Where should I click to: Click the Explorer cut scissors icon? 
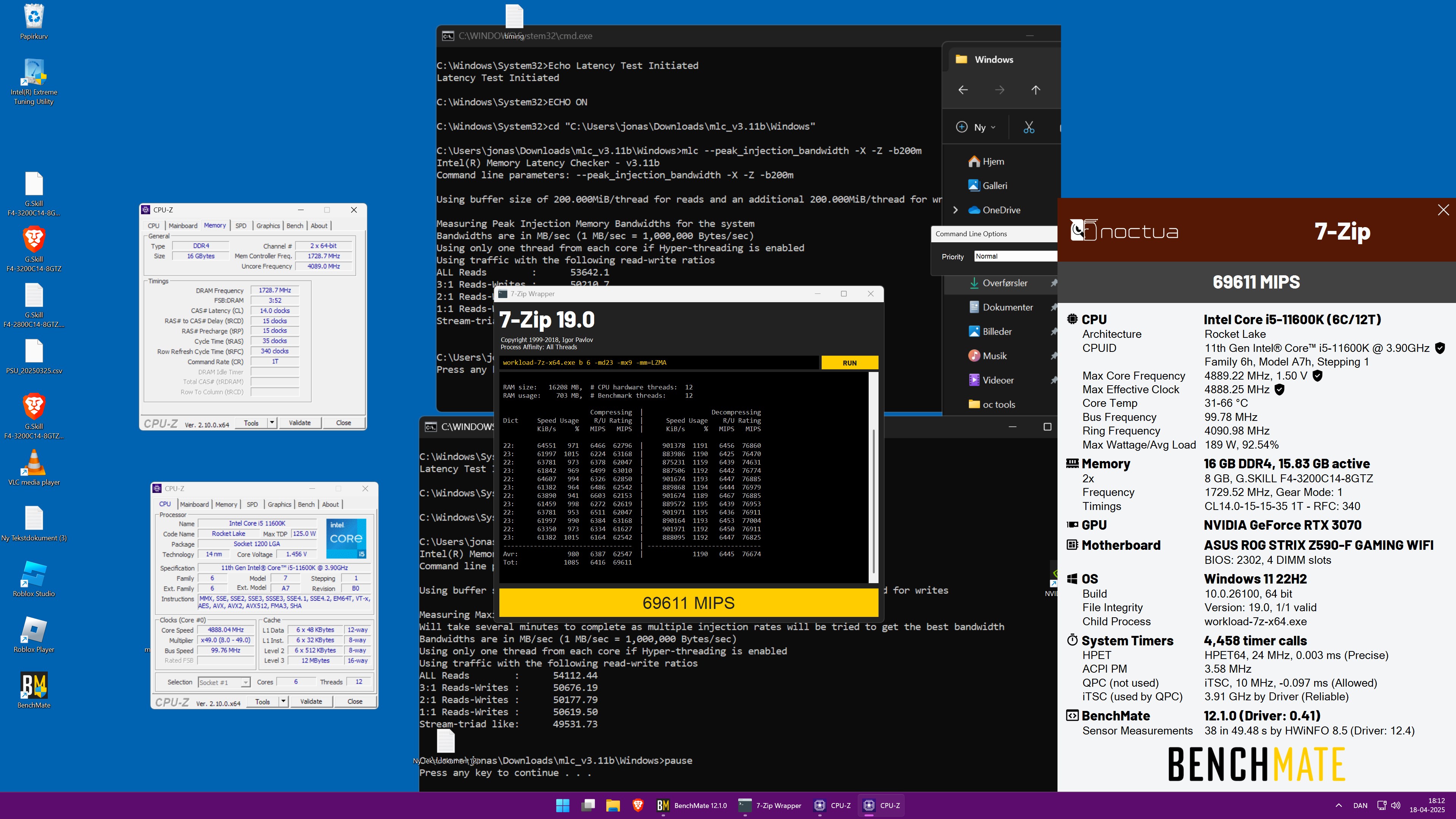point(1029,127)
